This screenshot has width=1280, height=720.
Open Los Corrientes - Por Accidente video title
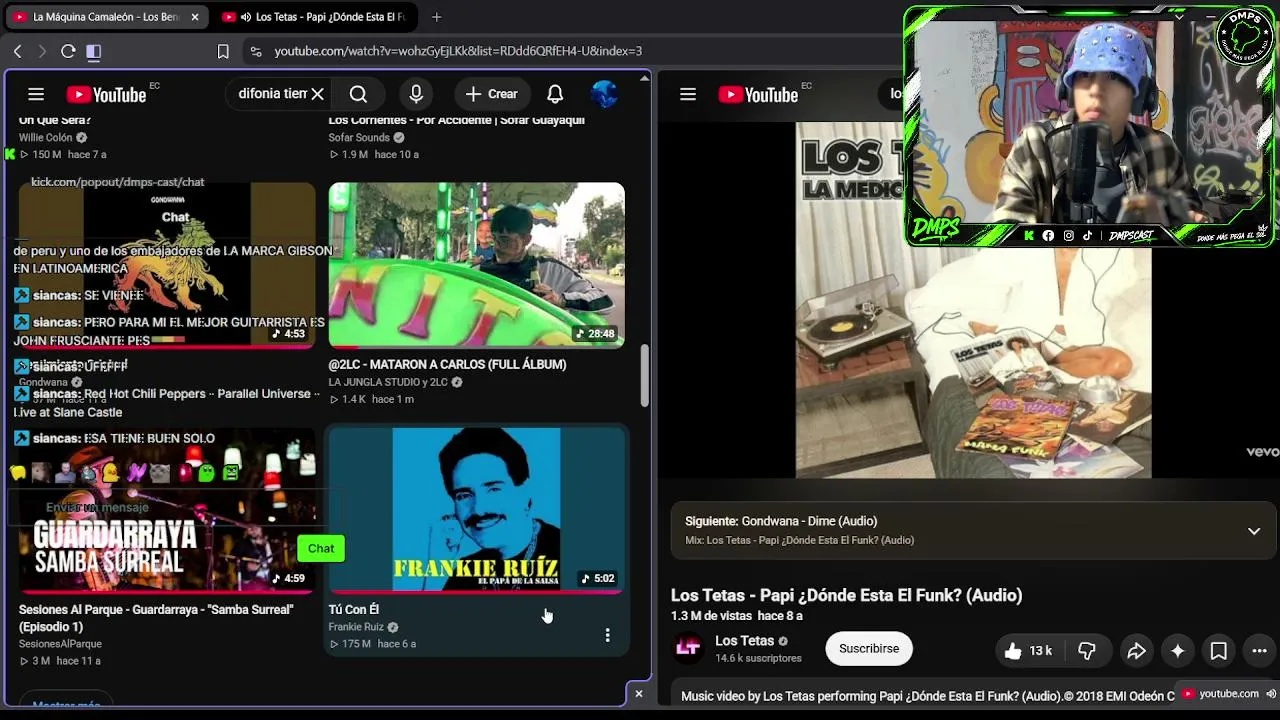[x=457, y=120]
